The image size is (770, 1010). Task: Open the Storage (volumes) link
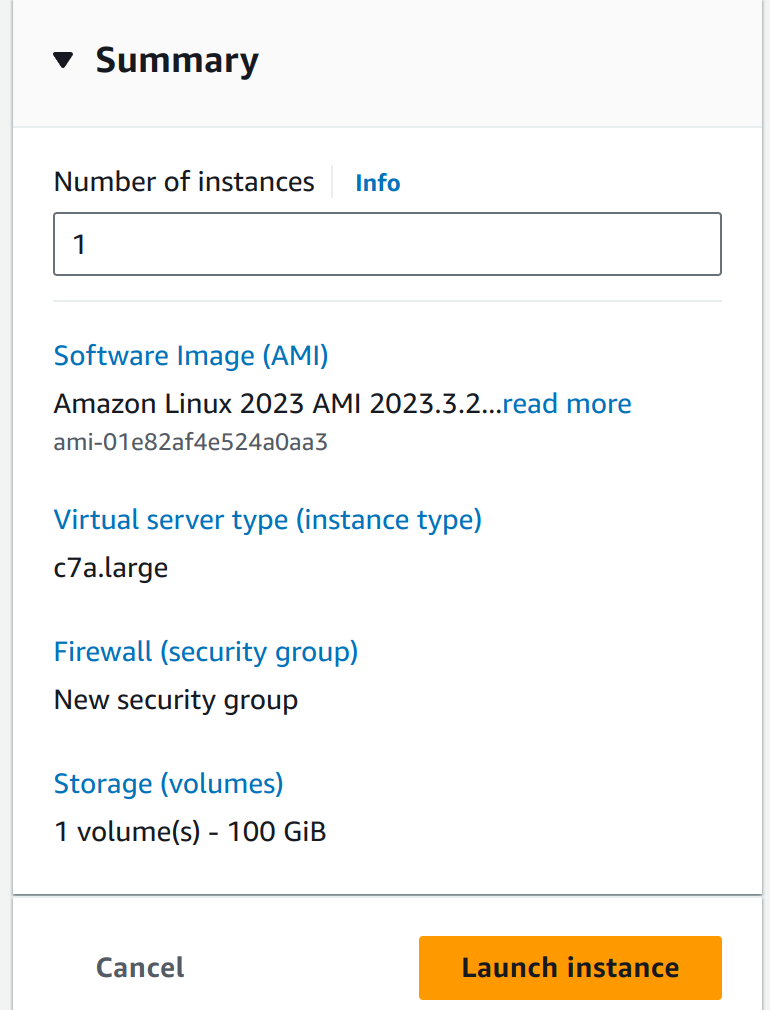coord(168,782)
